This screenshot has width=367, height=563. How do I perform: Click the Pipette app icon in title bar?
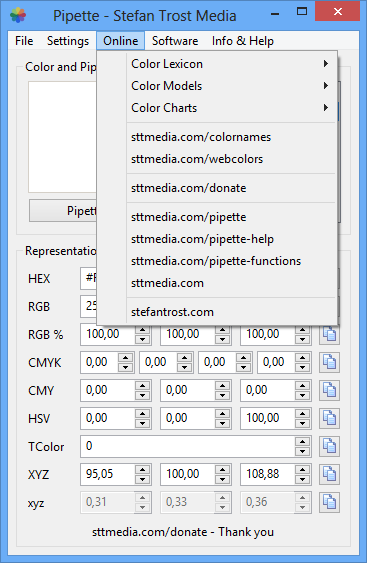(18, 15)
